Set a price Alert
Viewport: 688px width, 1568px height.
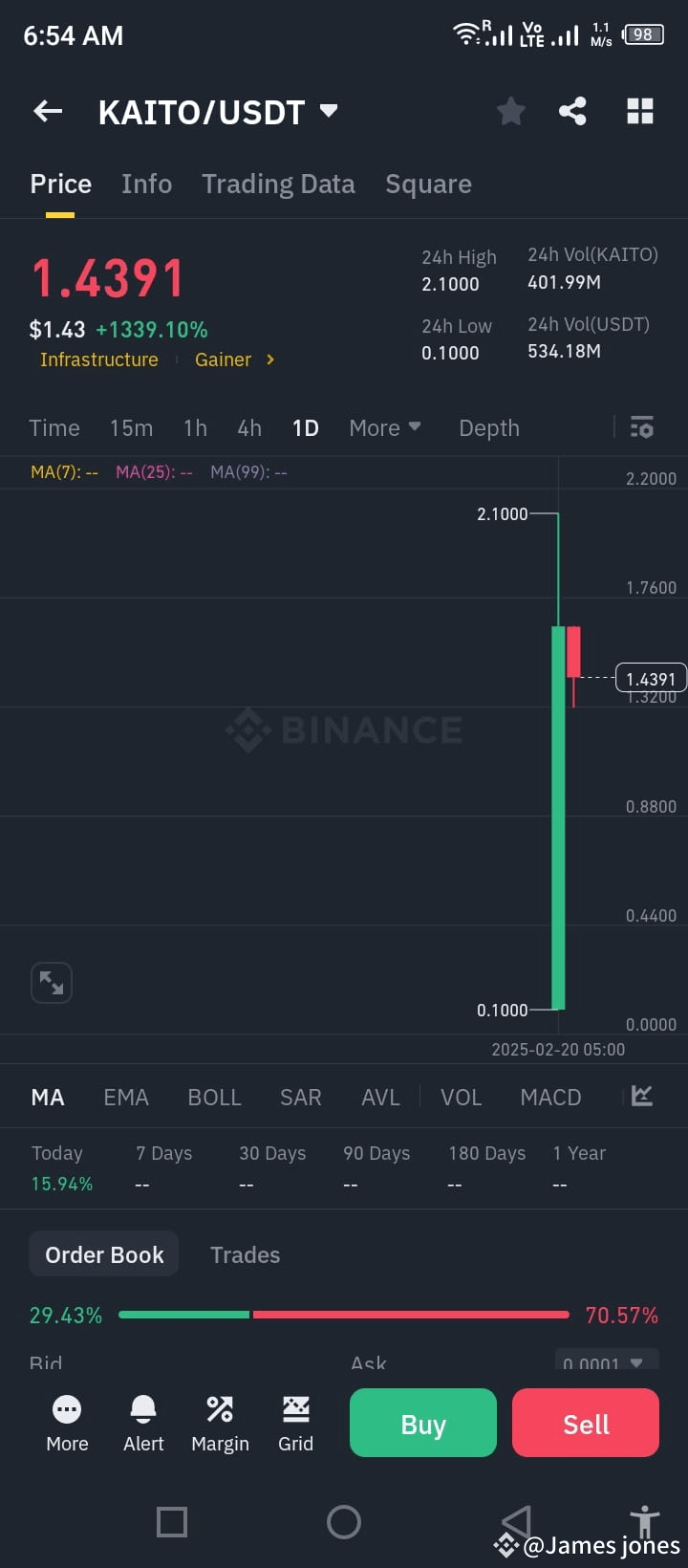pyautogui.click(x=142, y=1423)
